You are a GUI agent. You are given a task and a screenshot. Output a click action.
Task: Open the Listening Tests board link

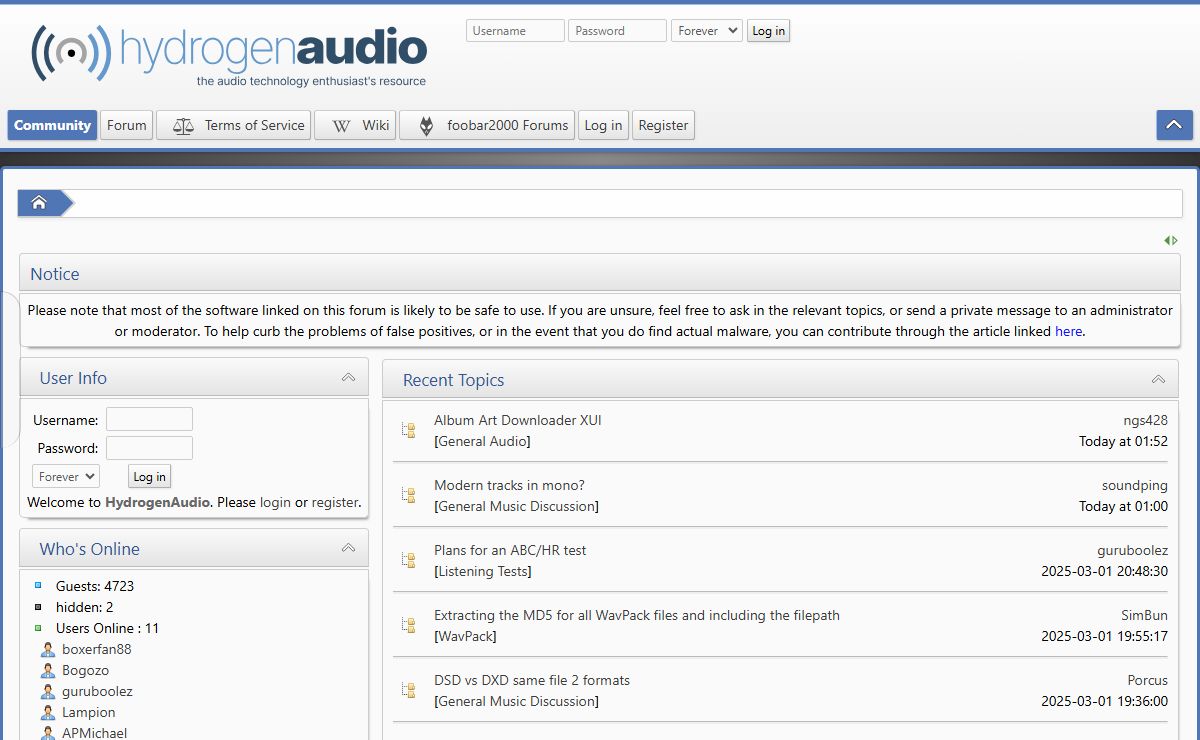tap(482, 571)
